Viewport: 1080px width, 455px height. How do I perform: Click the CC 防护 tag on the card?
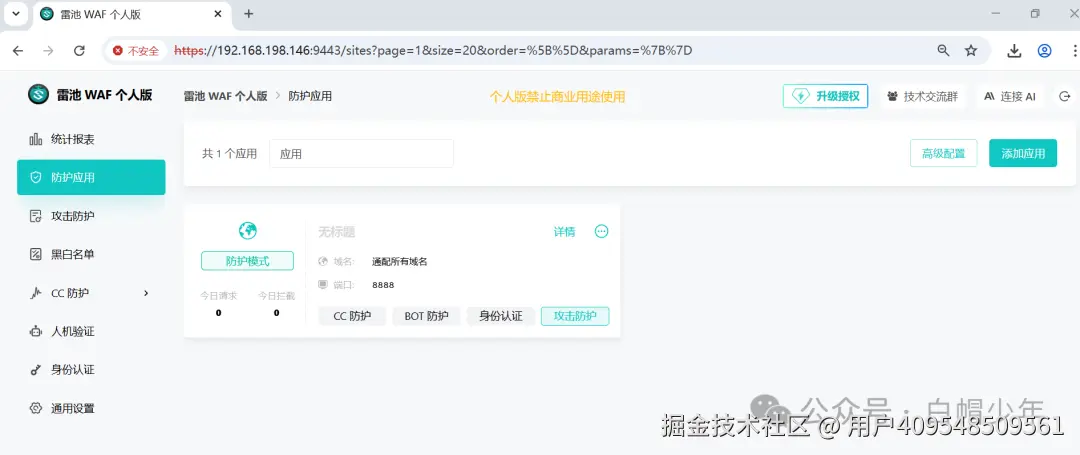coord(352,316)
